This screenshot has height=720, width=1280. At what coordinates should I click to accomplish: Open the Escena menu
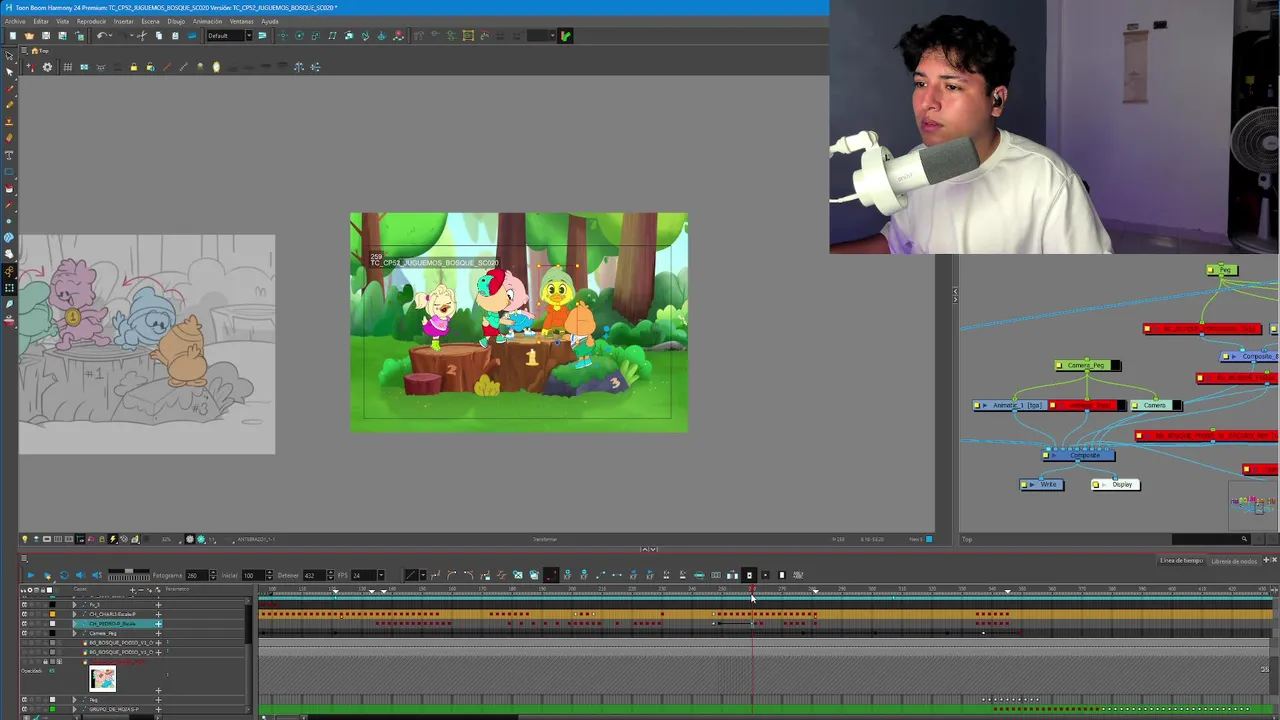click(150, 21)
